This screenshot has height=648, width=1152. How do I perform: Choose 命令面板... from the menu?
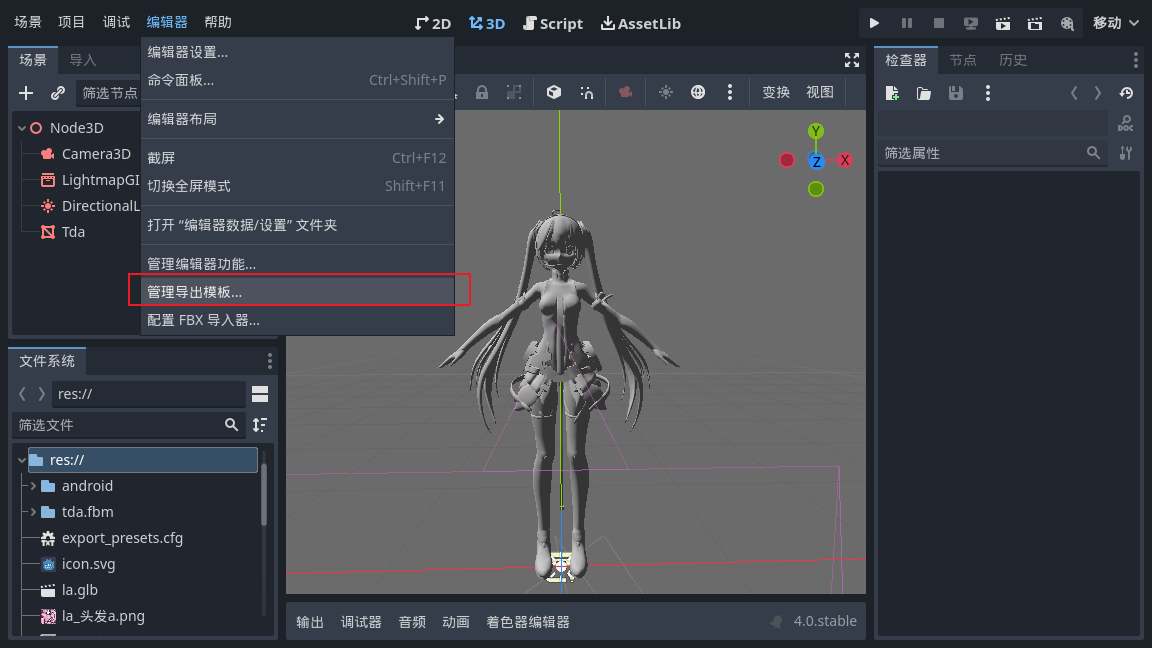click(x=298, y=80)
